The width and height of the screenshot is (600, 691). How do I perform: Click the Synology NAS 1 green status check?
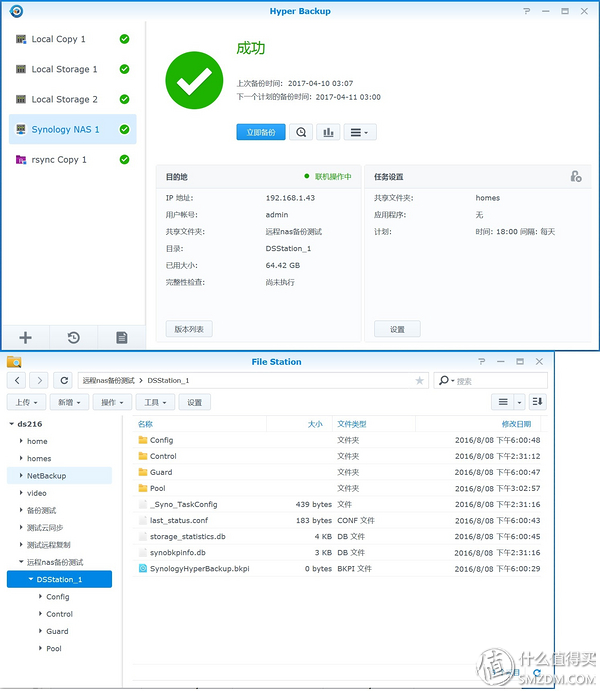pyautogui.click(x=125, y=129)
